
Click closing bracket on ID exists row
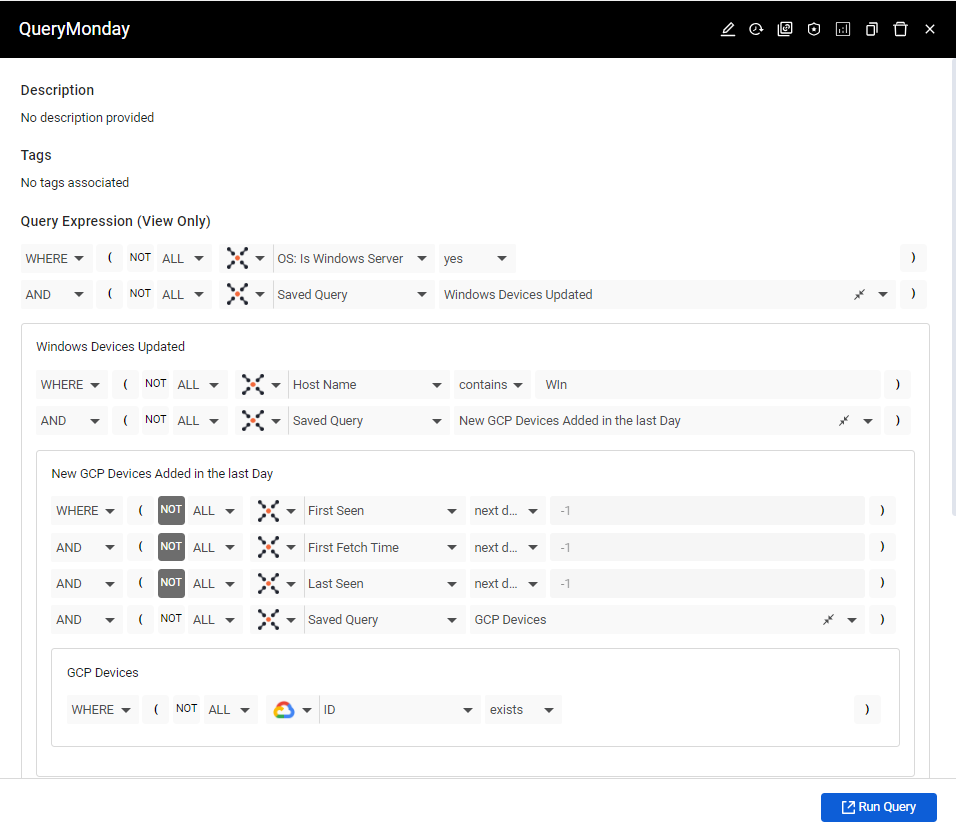(x=867, y=709)
